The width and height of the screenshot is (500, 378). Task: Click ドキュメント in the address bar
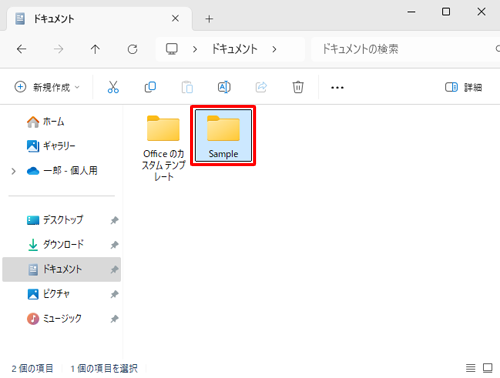pyautogui.click(x=235, y=49)
